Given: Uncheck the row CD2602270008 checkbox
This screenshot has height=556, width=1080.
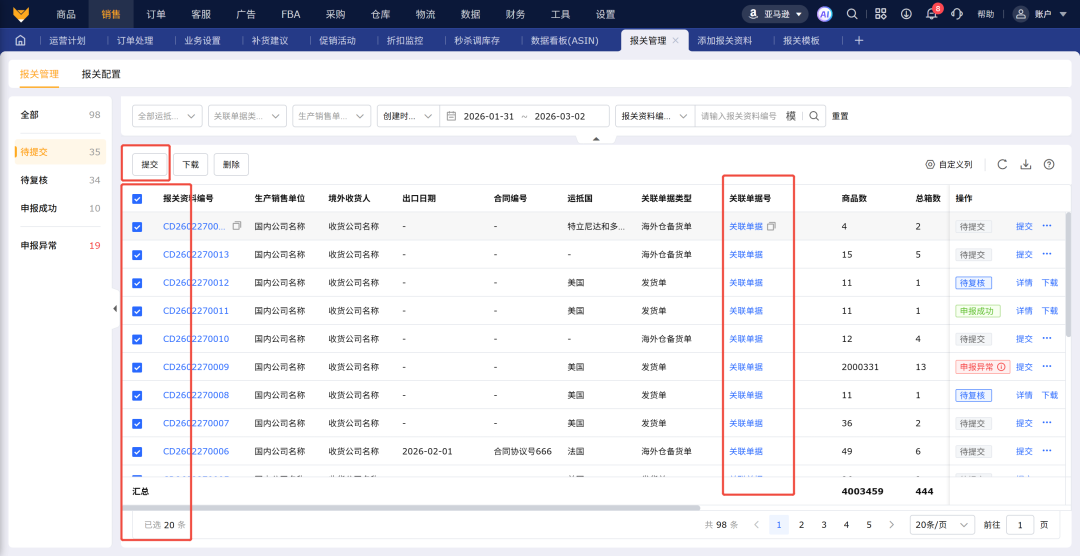Looking at the screenshot, I should click(137, 395).
